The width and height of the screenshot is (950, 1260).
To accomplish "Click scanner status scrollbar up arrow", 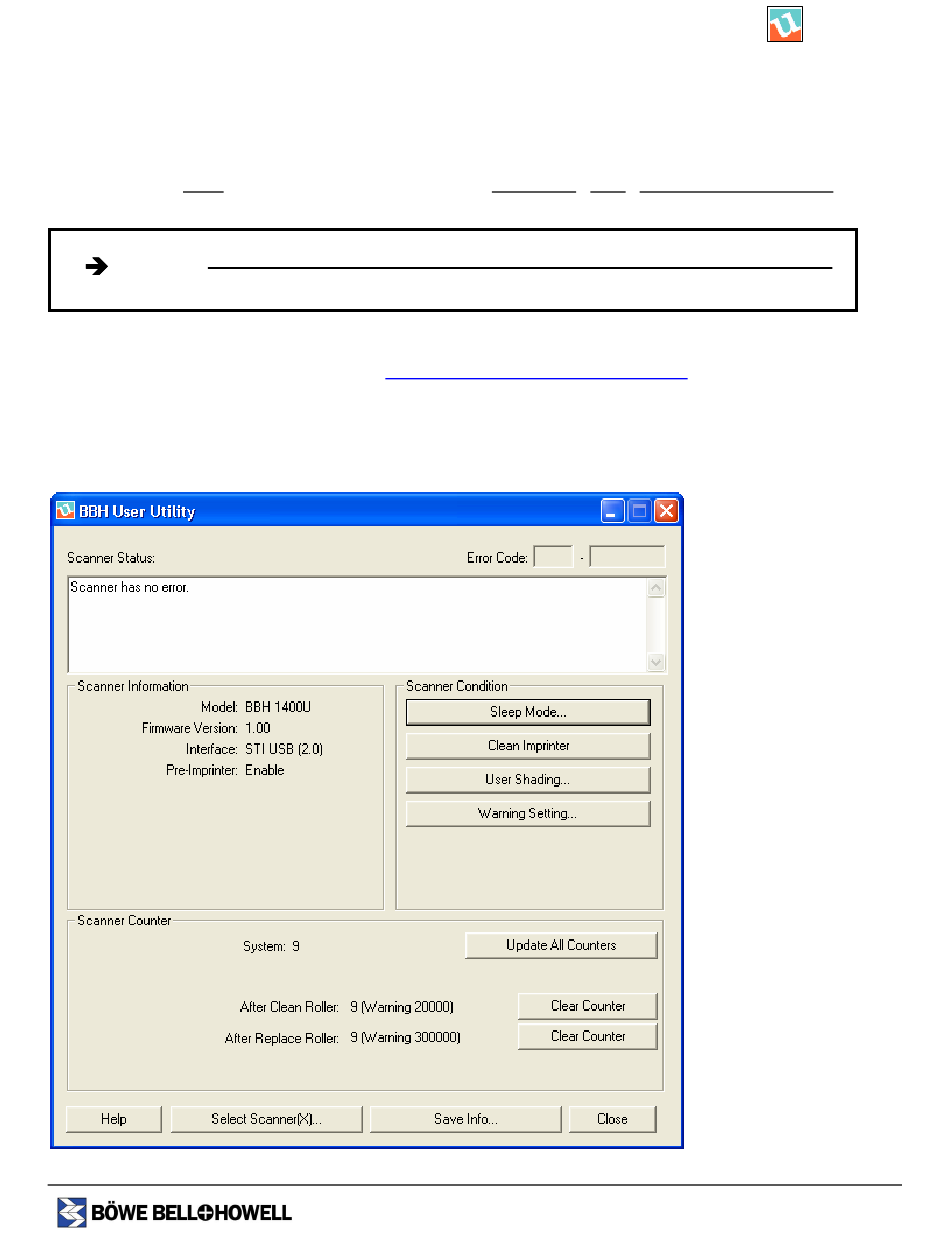I will 656,588.
